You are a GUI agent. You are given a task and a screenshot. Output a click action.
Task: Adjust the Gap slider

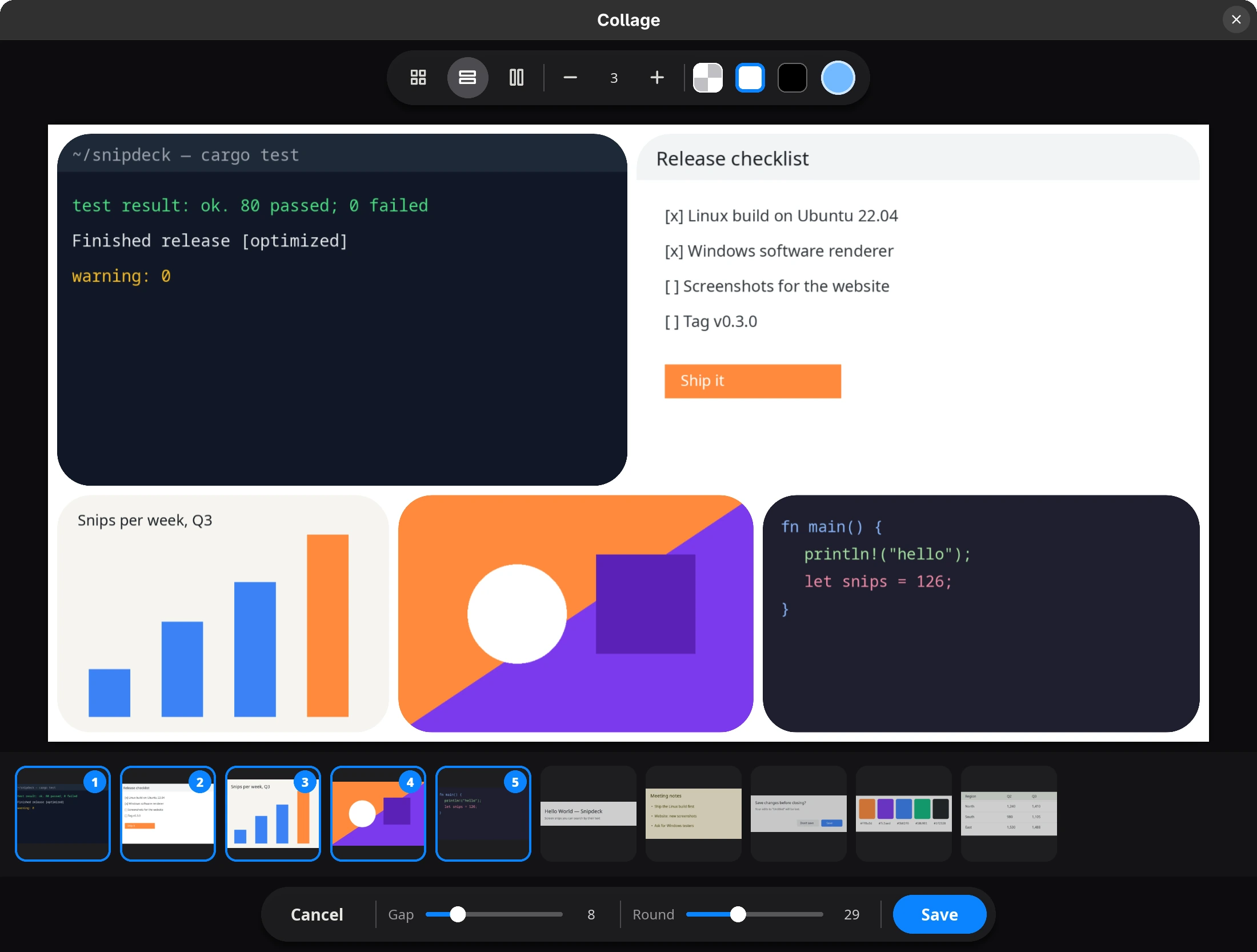point(494,915)
